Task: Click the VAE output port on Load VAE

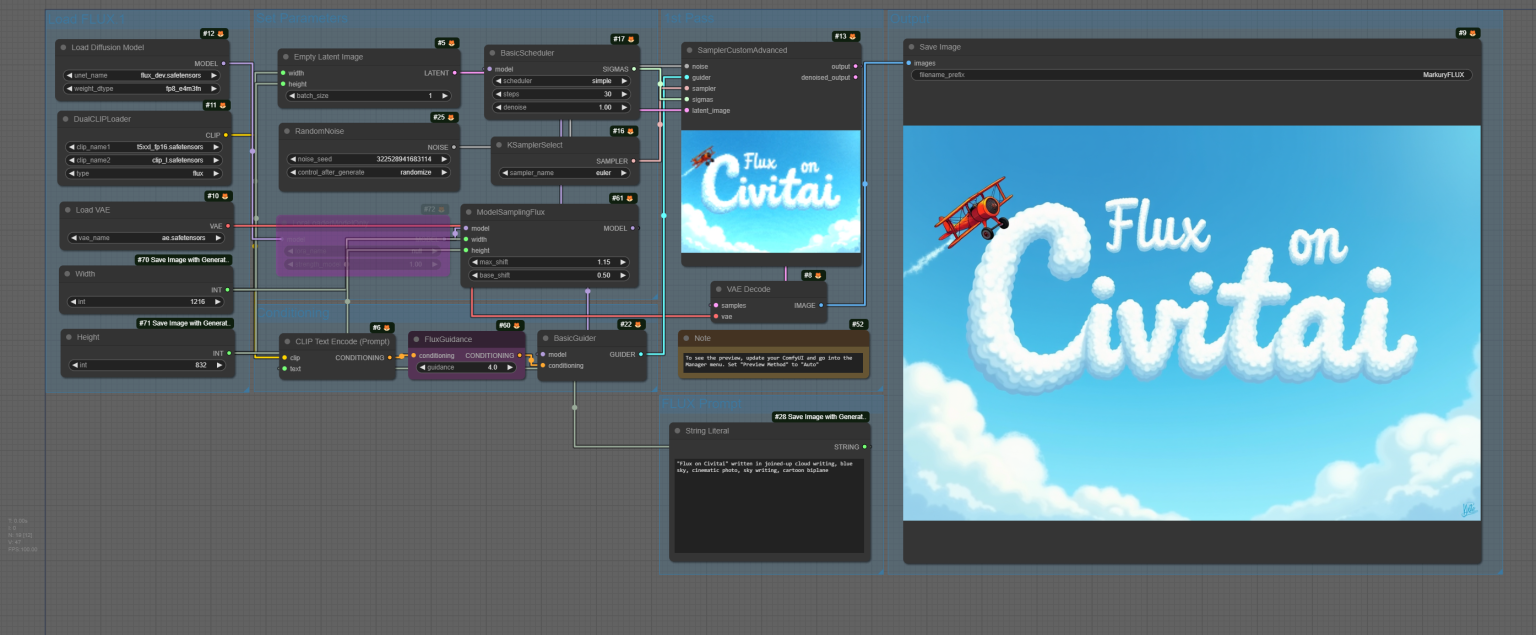Action: 229,224
